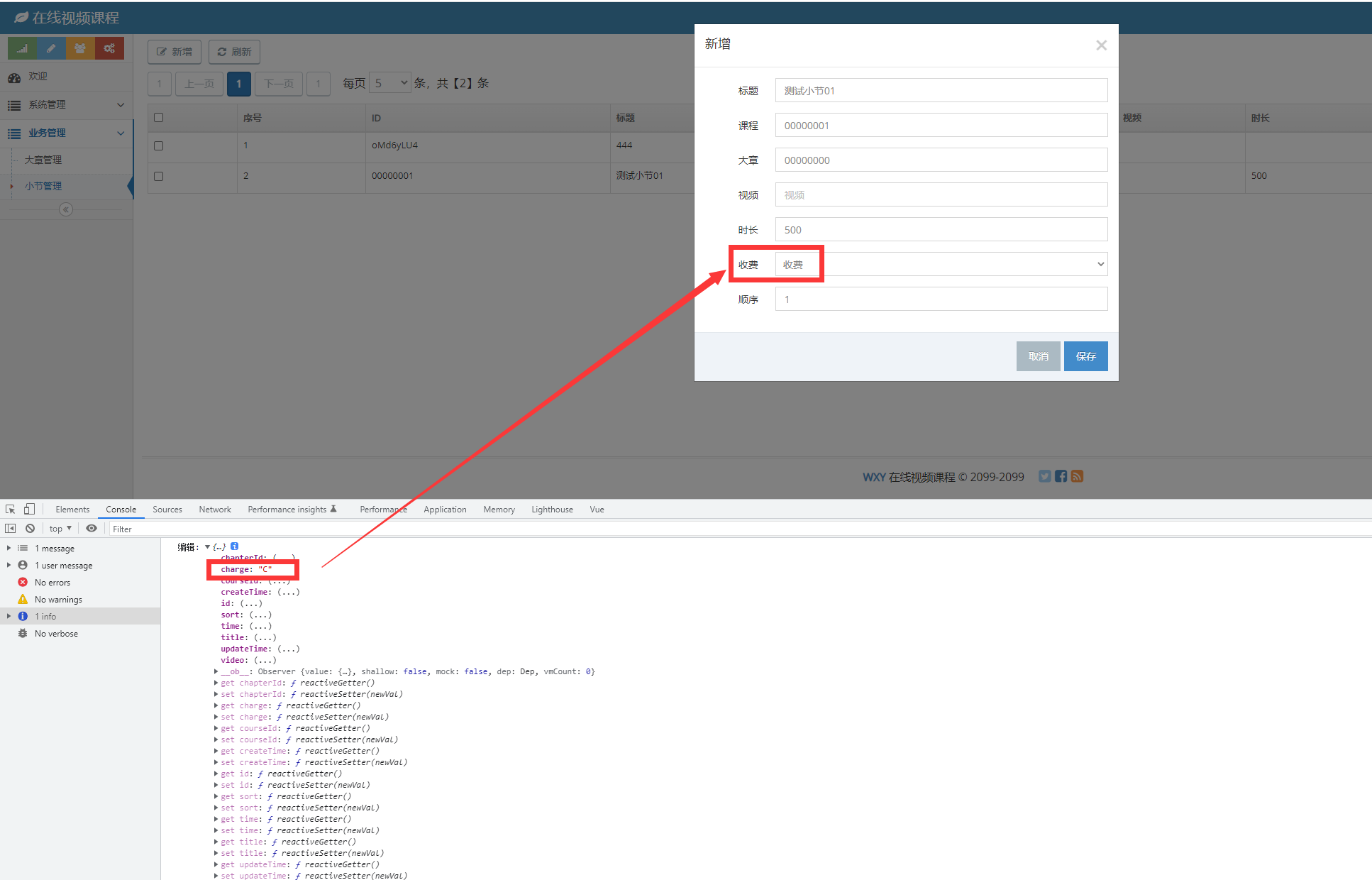The width and height of the screenshot is (1372, 880).
Task: Open the 收费 charge dropdown
Action: (x=941, y=264)
